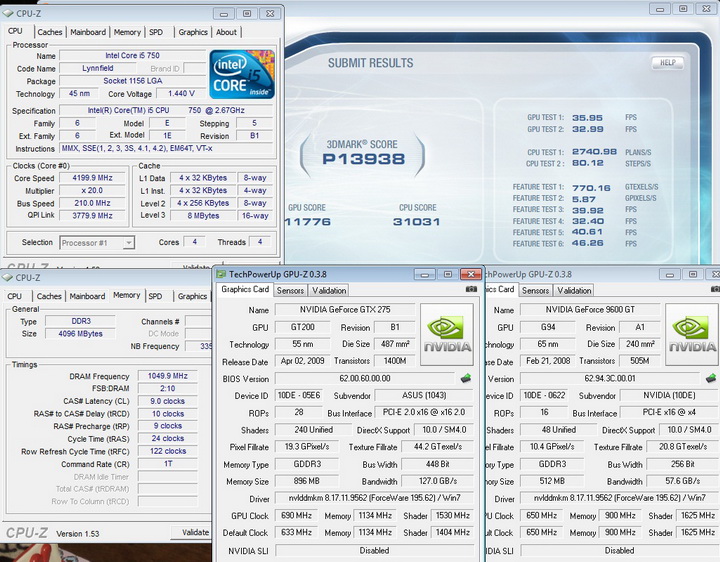This screenshot has width=720, height=562.
Task: Click the Core Speed value 4199.9 MHz
Action: 92,178
